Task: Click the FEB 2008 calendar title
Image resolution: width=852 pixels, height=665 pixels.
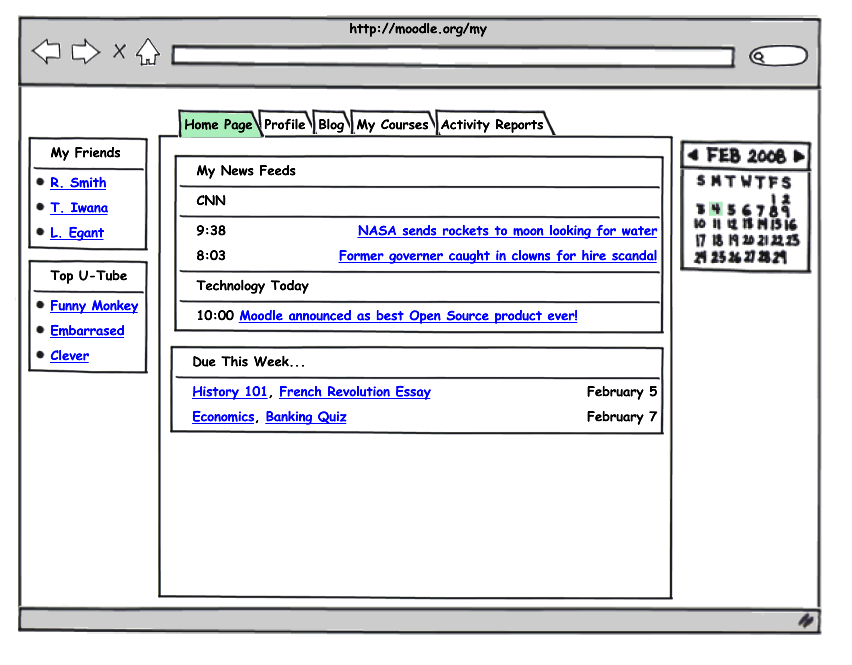Action: coord(746,156)
